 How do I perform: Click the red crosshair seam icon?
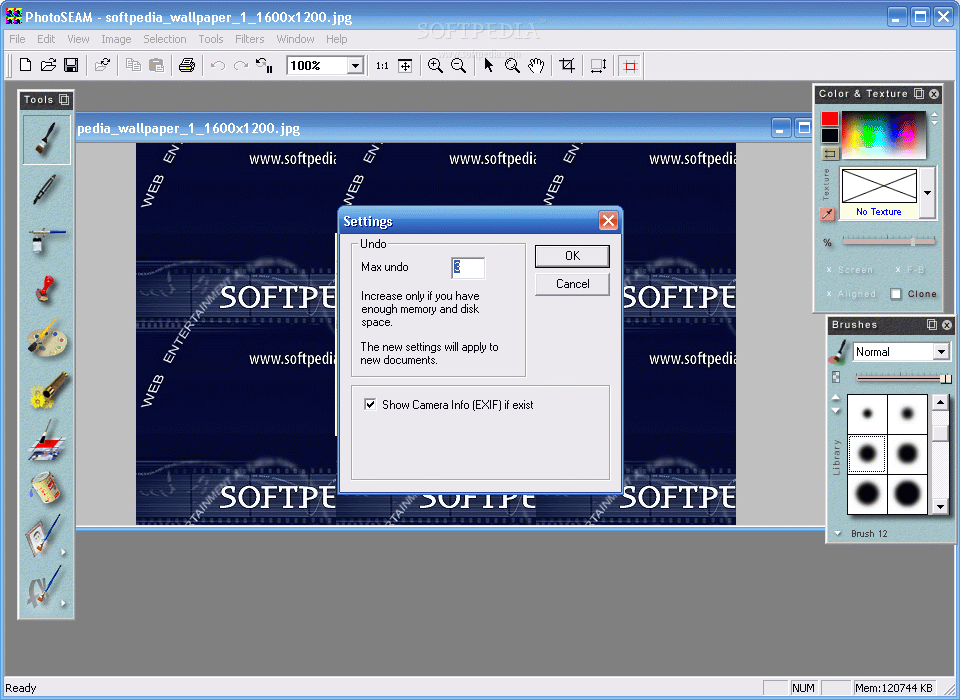(x=630, y=66)
